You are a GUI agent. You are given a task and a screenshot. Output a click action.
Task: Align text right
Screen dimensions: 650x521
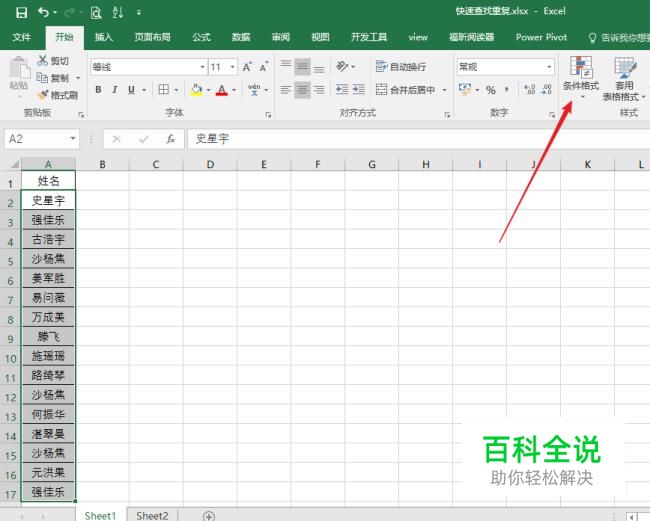319,90
